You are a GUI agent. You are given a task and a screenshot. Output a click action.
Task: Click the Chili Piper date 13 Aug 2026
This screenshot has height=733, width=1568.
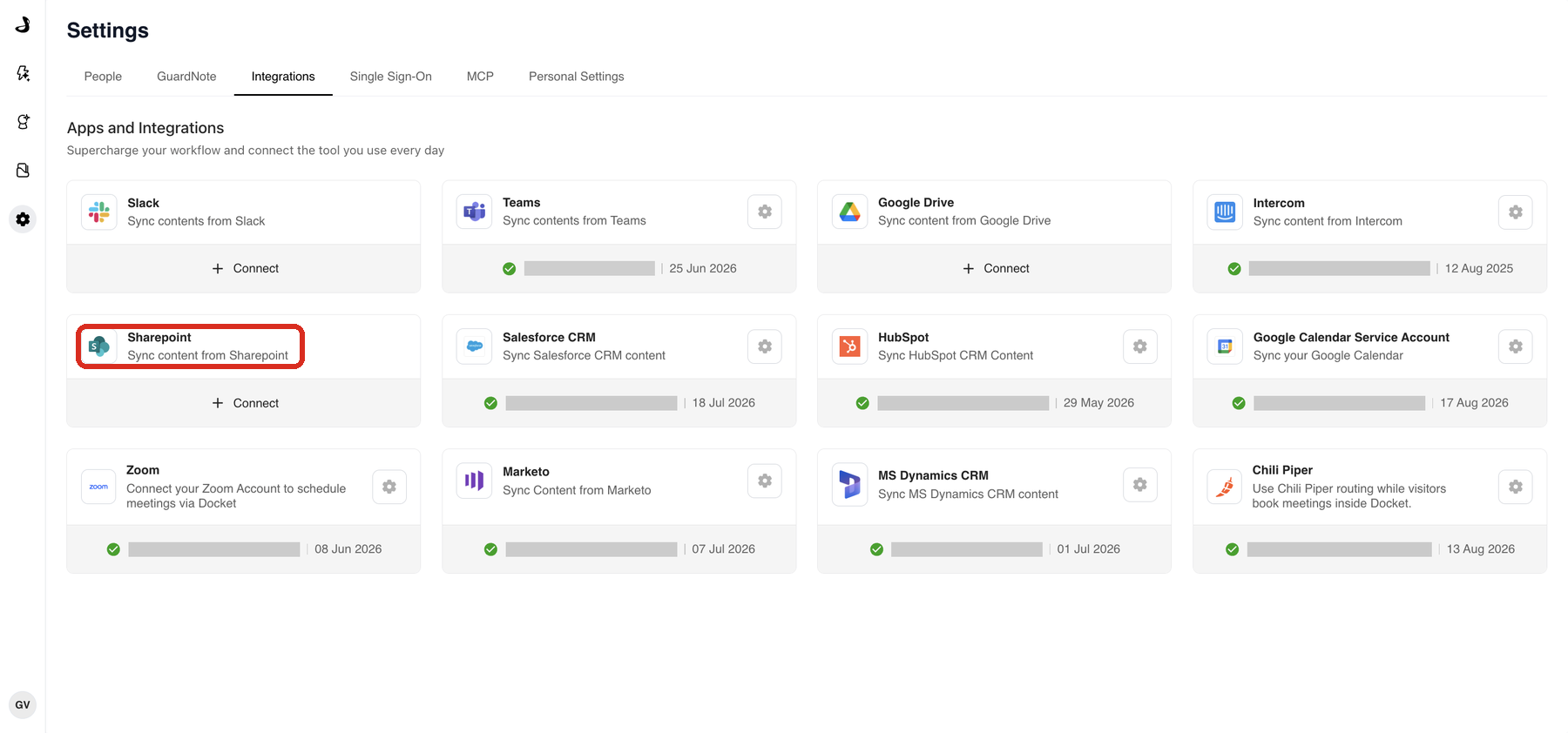coord(1481,548)
